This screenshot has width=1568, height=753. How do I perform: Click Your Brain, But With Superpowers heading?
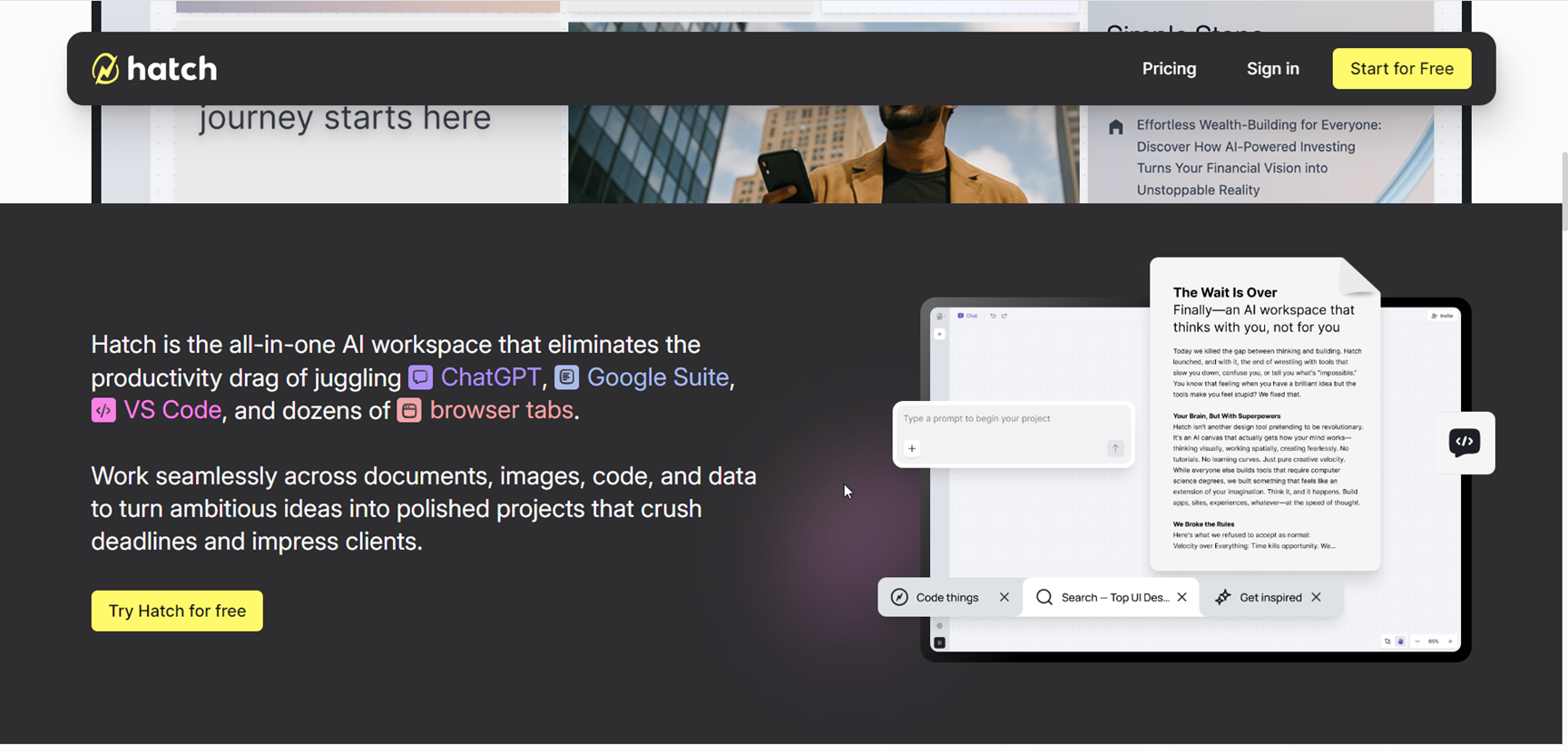(x=1226, y=416)
